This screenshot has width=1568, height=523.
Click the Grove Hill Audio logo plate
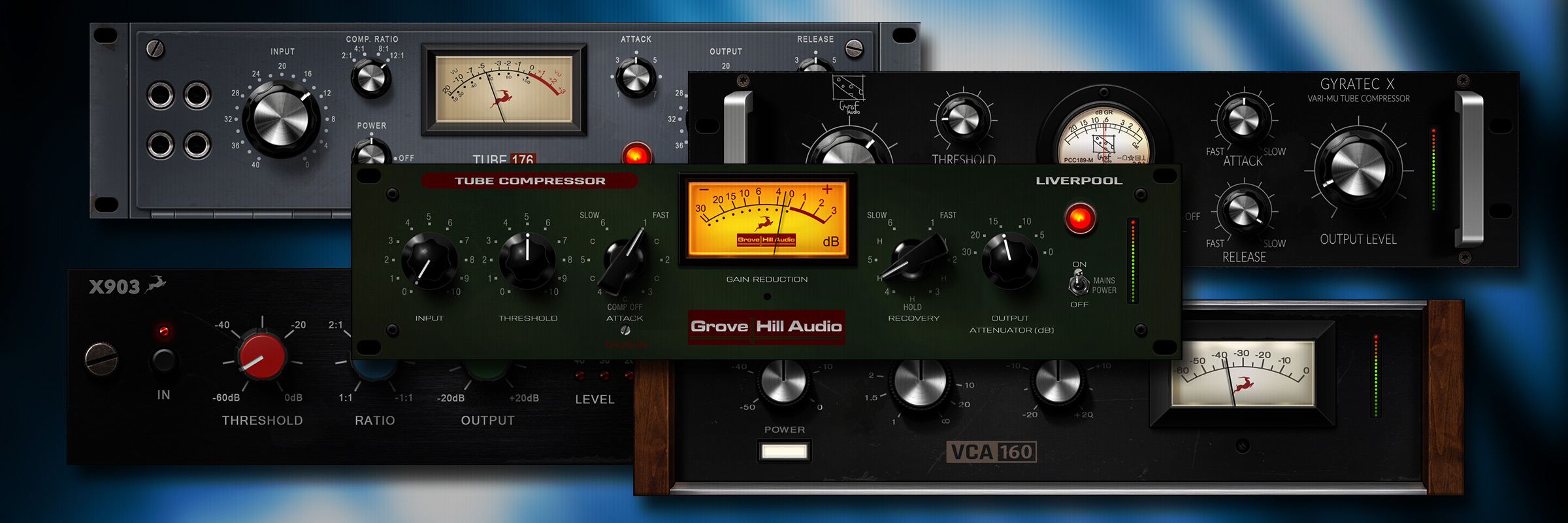pyautogui.click(x=766, y=326)
